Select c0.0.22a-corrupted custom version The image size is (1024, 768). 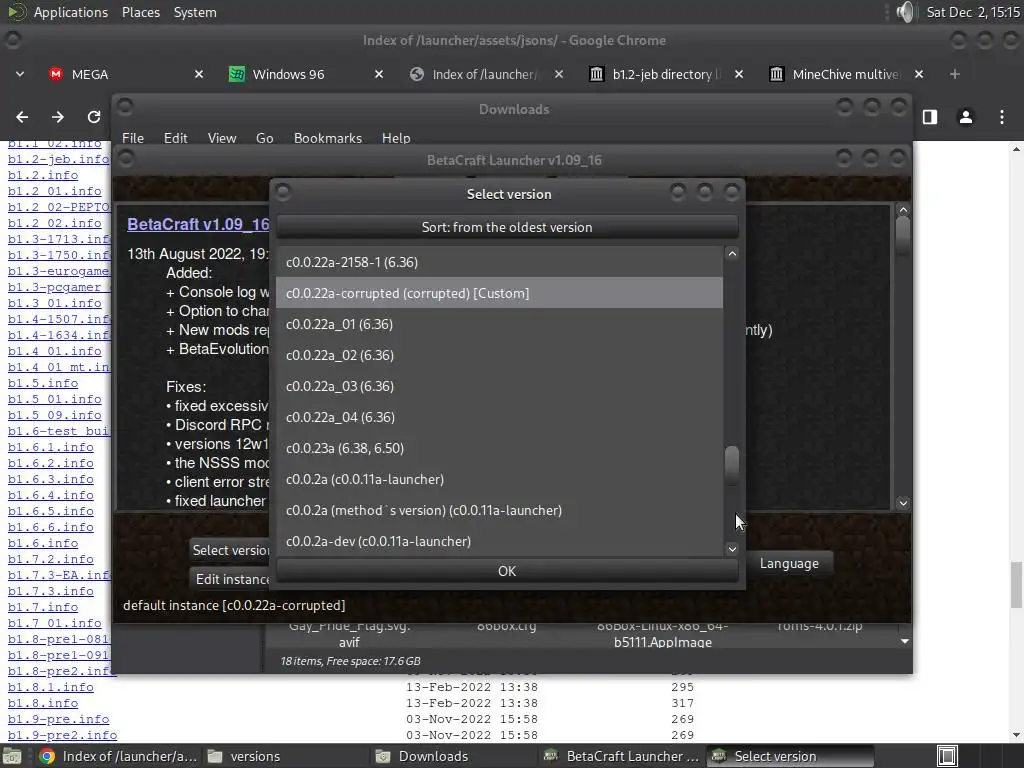coord(500,293)
